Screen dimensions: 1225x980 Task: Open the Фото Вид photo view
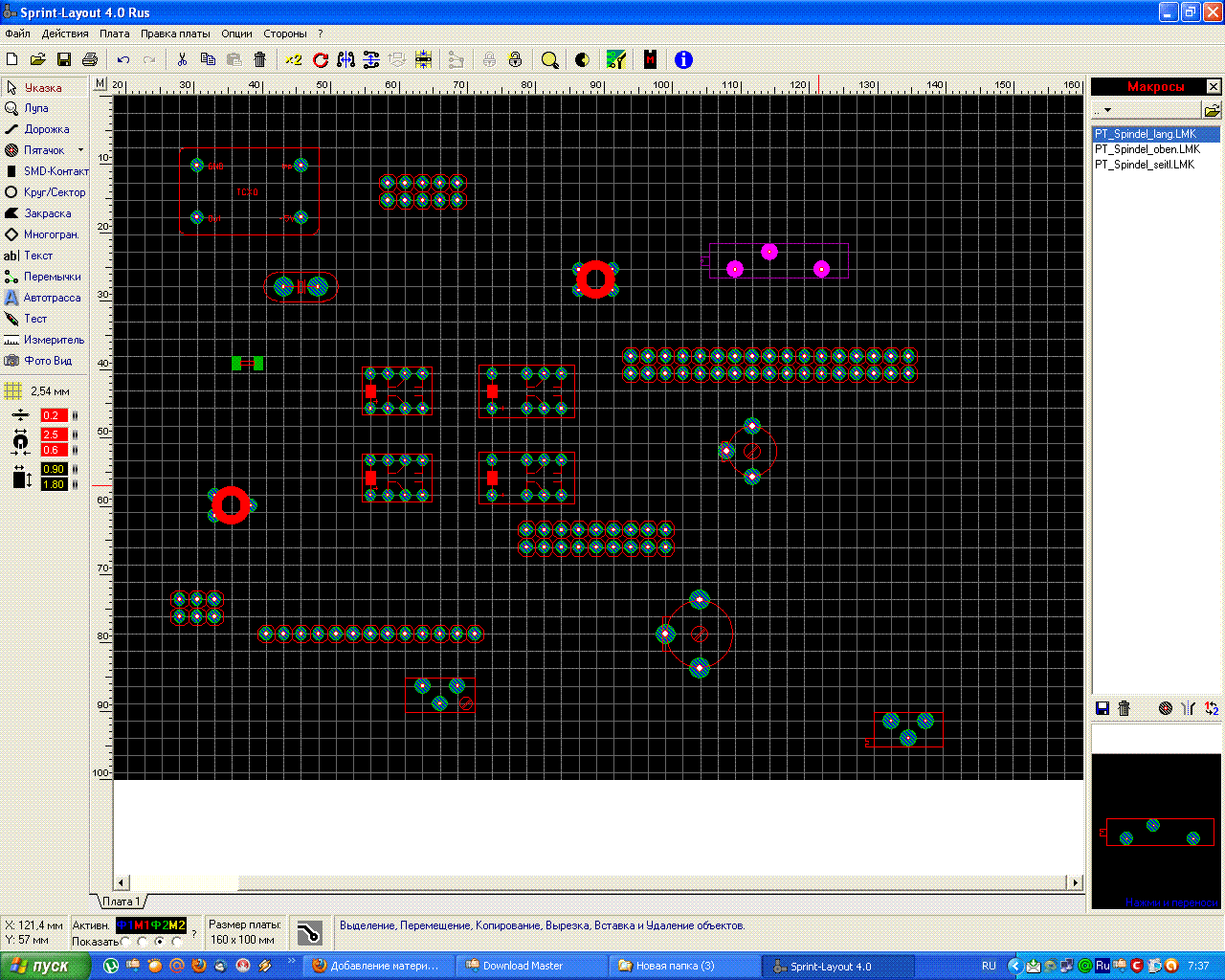[45, 361]
